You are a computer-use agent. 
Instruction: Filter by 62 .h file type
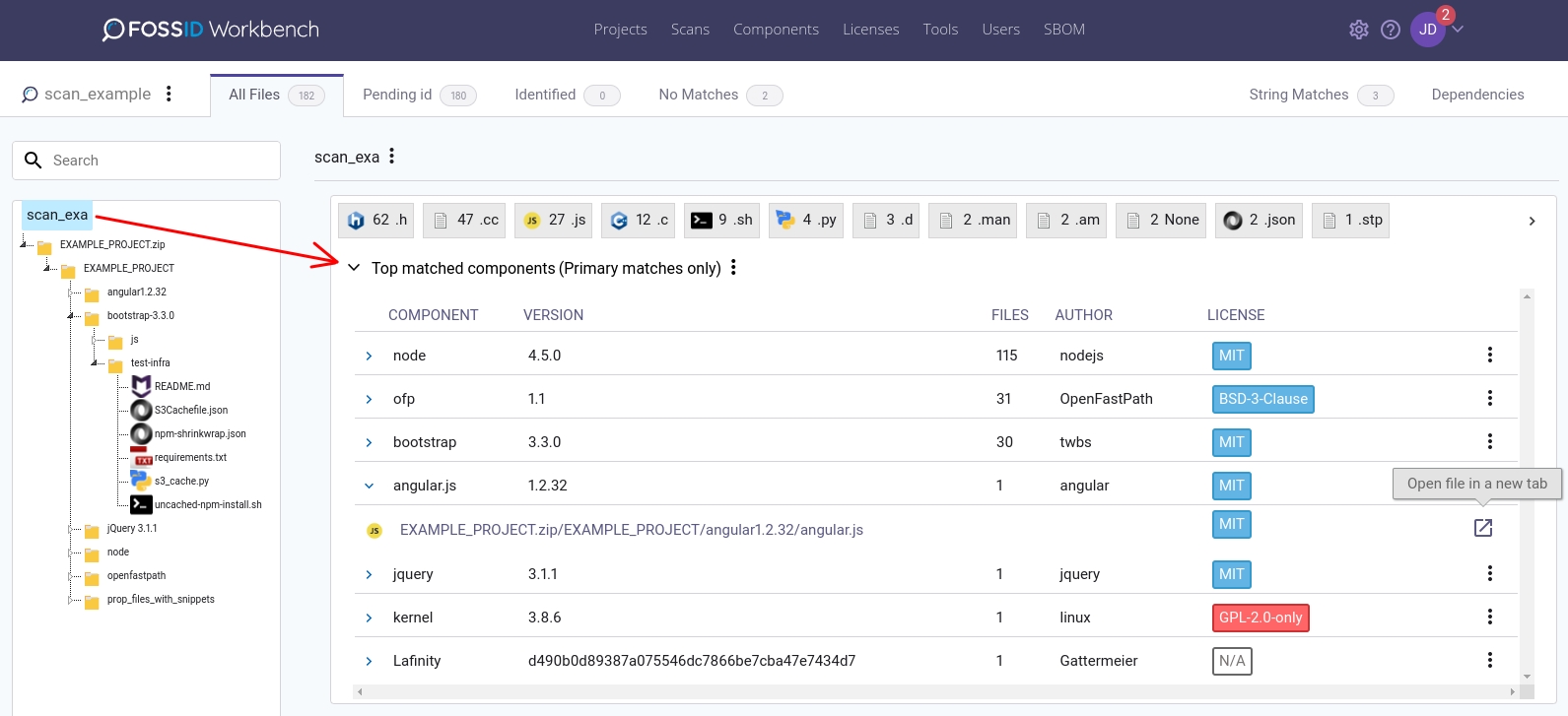click(376, 220)
